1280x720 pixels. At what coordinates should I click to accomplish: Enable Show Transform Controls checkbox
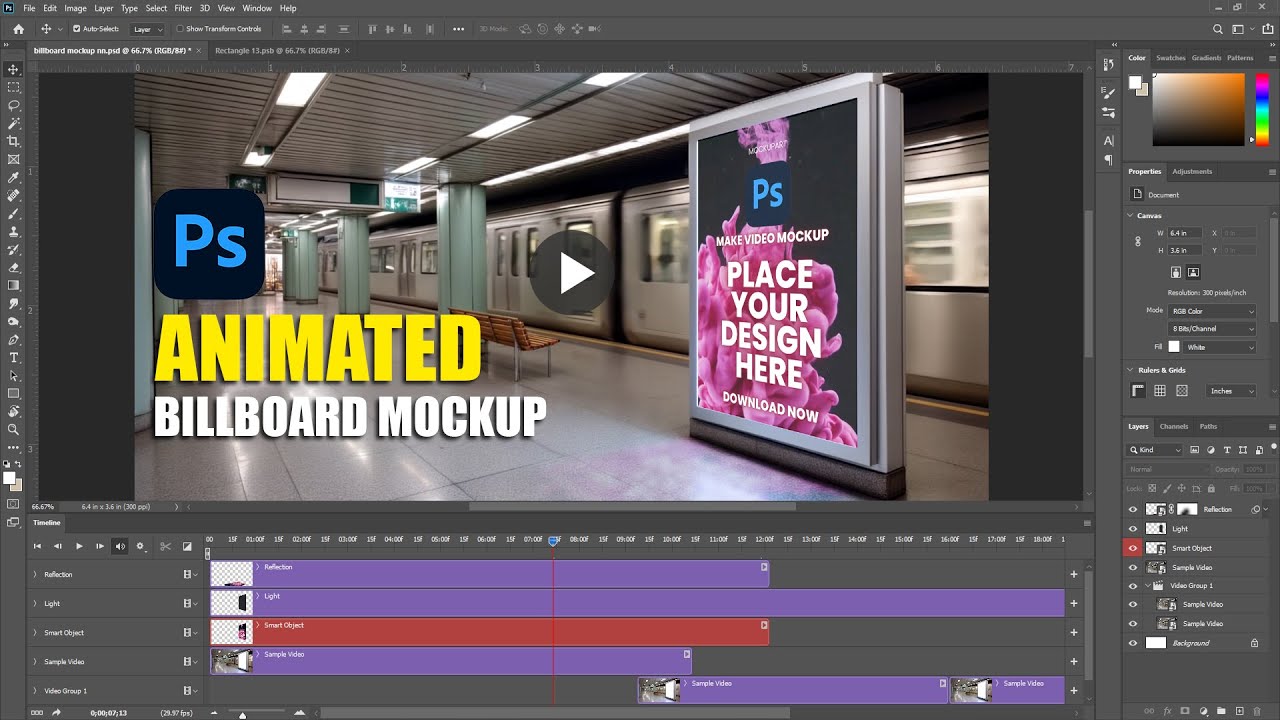(x=180, y=29)
